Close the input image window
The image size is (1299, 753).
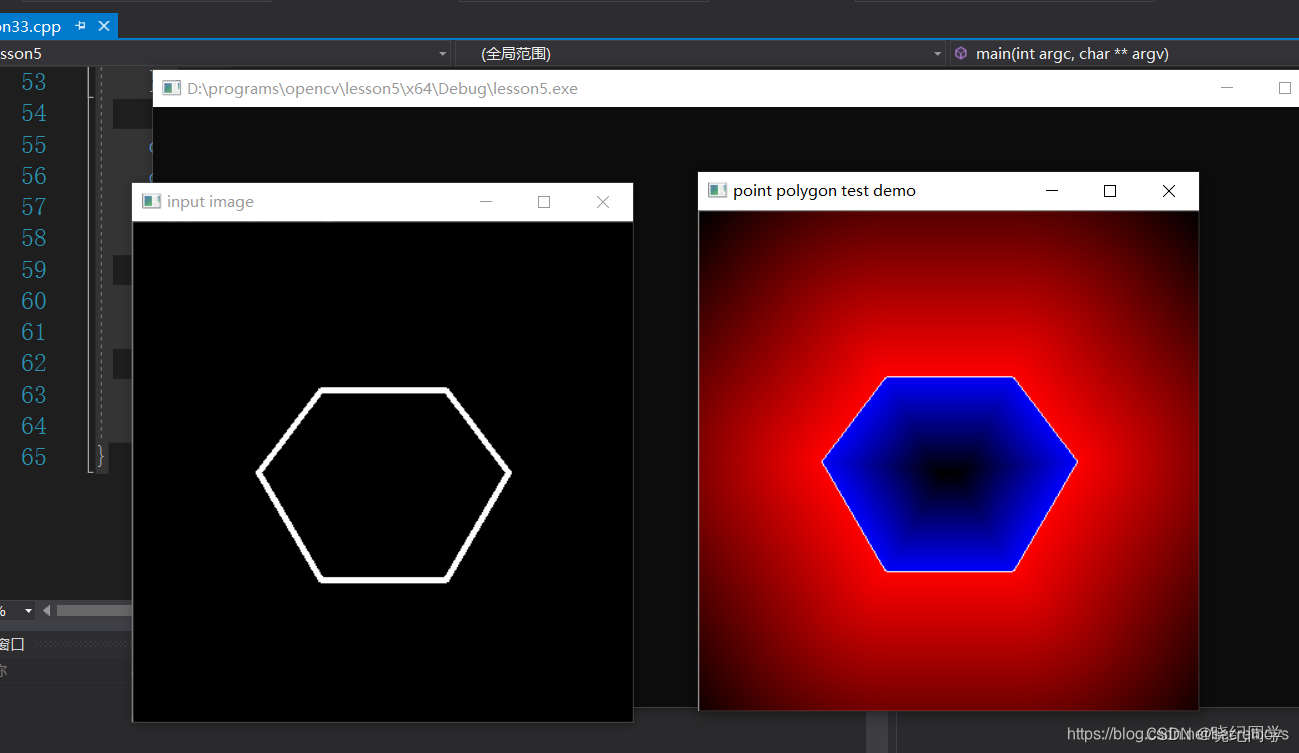pos(603,202)
